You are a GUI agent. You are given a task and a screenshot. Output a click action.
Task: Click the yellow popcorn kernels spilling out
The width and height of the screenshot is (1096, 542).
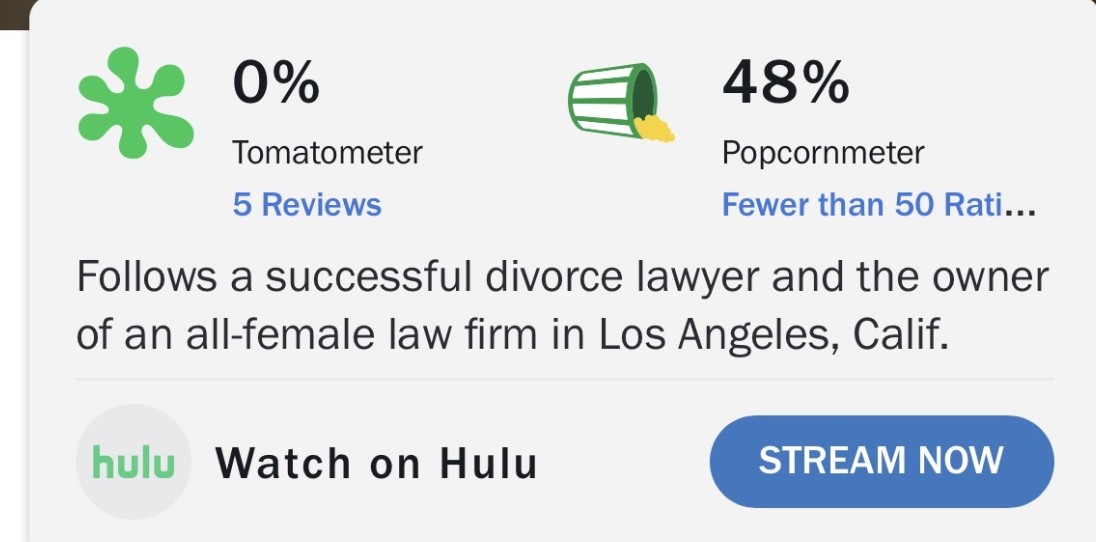(x=654, y=128)
